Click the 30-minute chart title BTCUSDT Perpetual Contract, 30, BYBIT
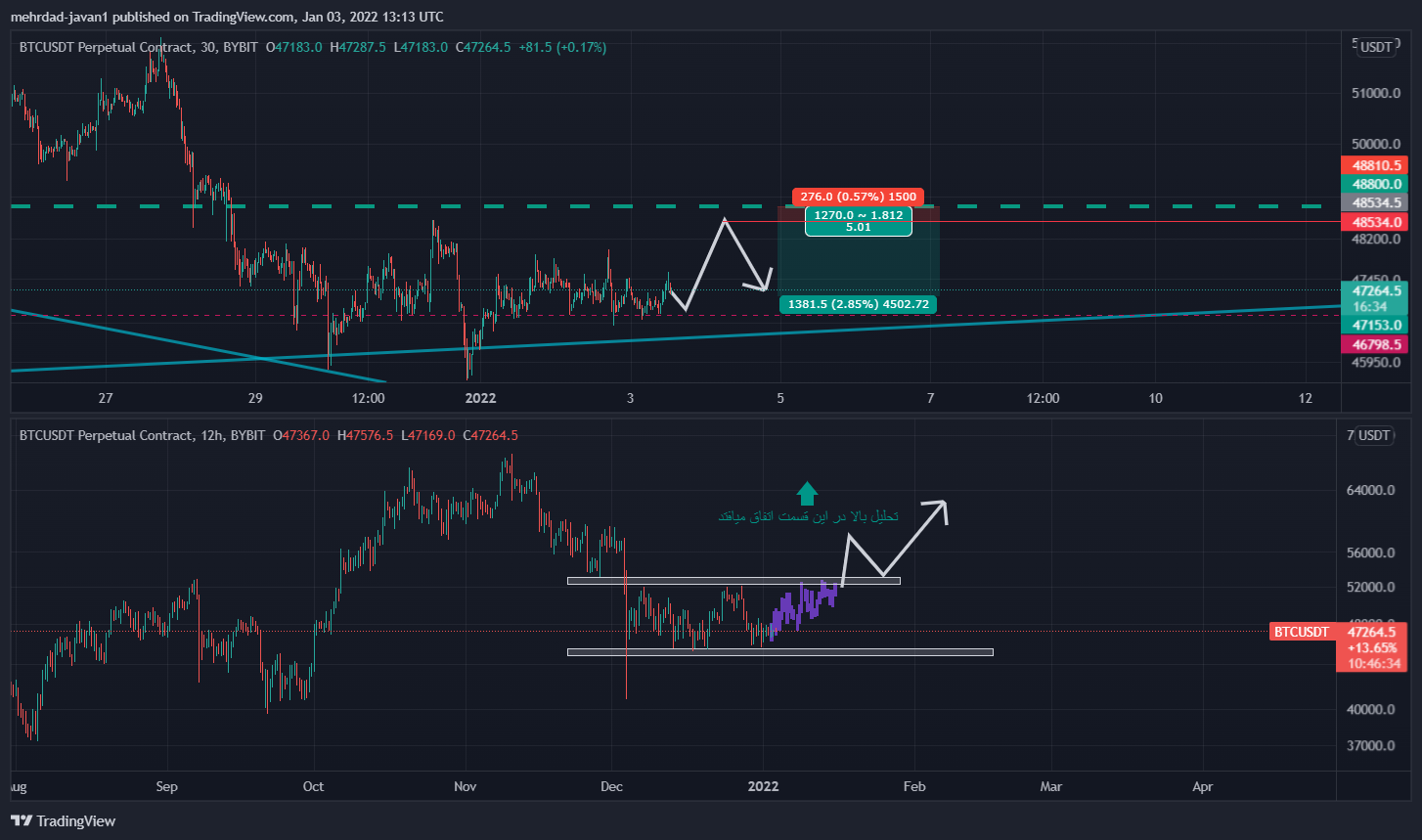Viewport: 1422px width, 840px height. click(x=140, y=47)
